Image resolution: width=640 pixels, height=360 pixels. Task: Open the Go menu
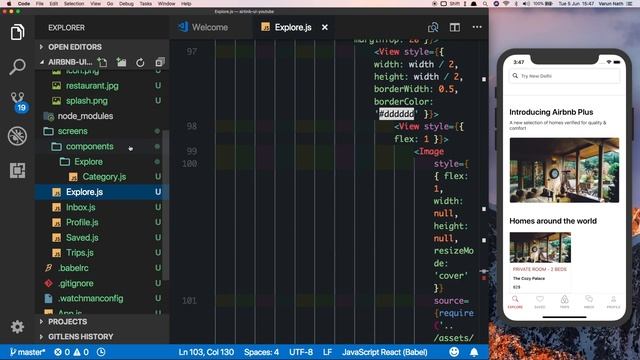110,4
